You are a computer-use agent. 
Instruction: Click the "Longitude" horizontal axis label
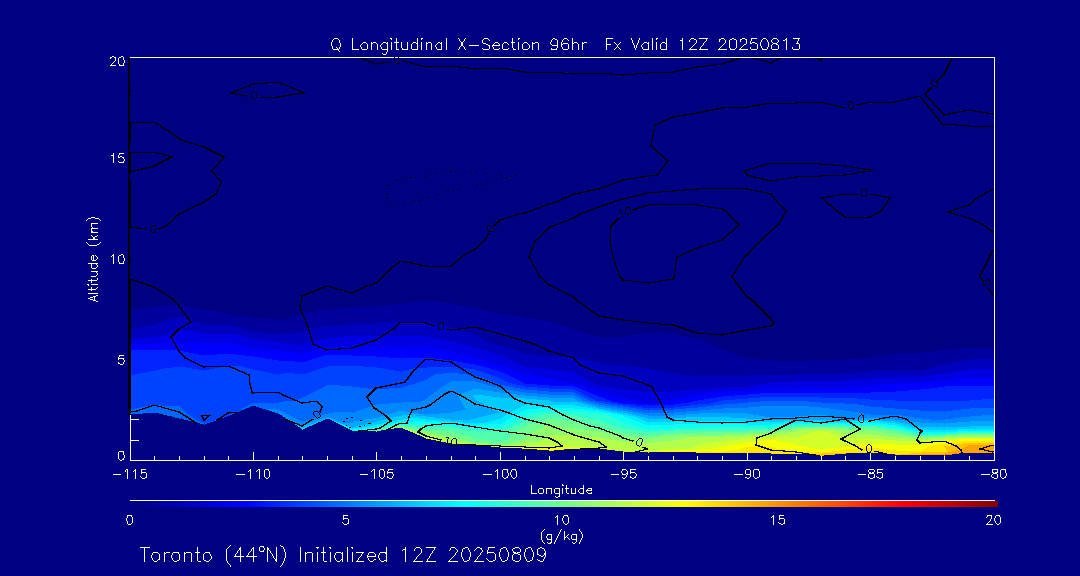[x=561, y=490]
